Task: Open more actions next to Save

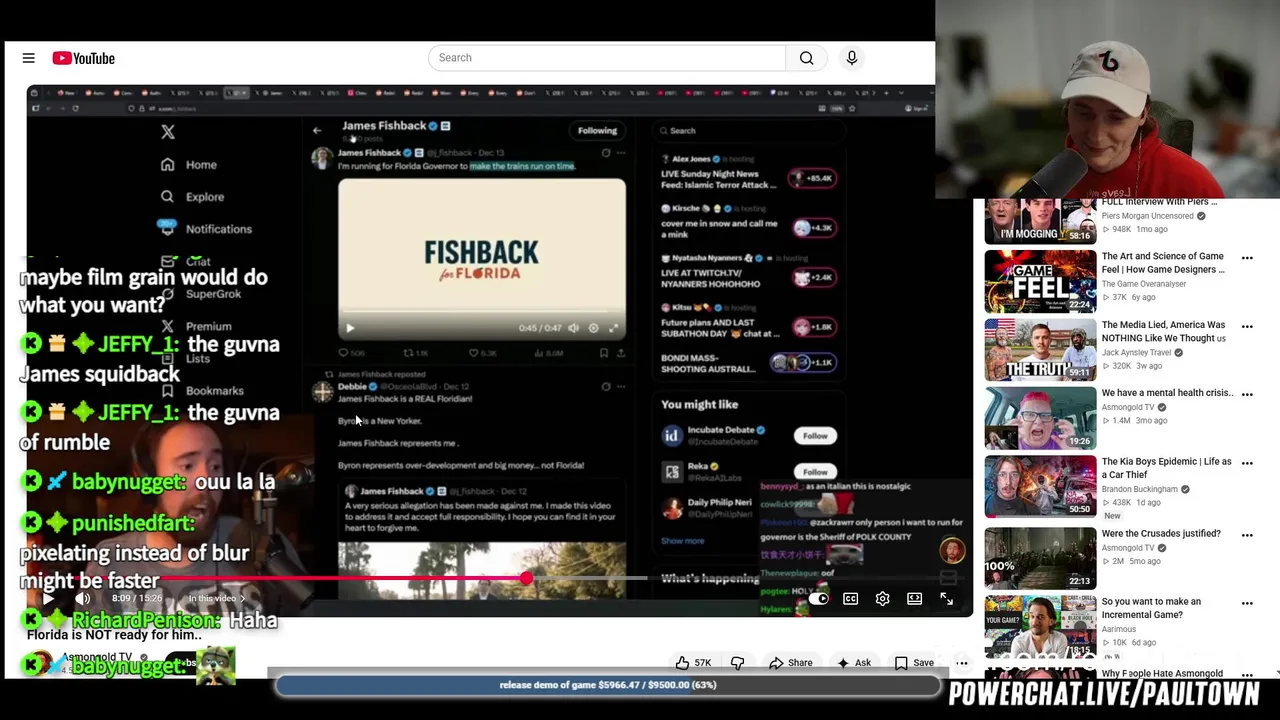Action: [961, 662]
